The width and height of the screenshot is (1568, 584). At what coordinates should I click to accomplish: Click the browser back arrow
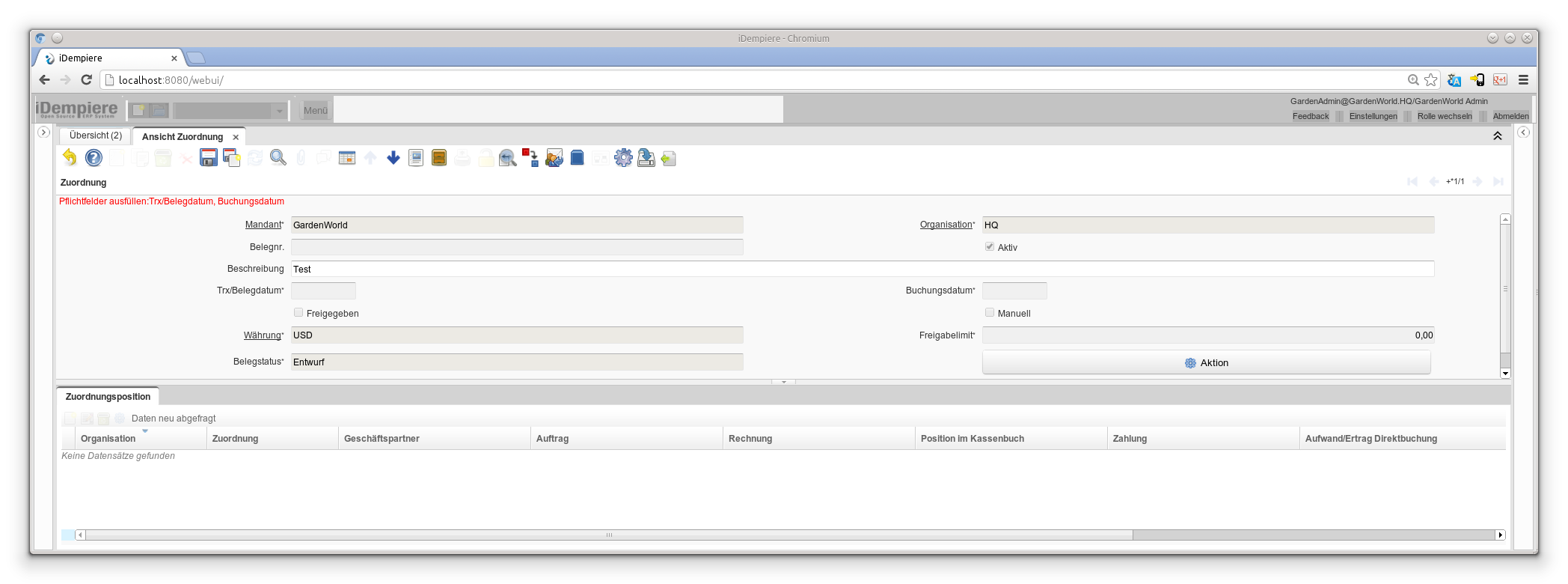(44, 79)
